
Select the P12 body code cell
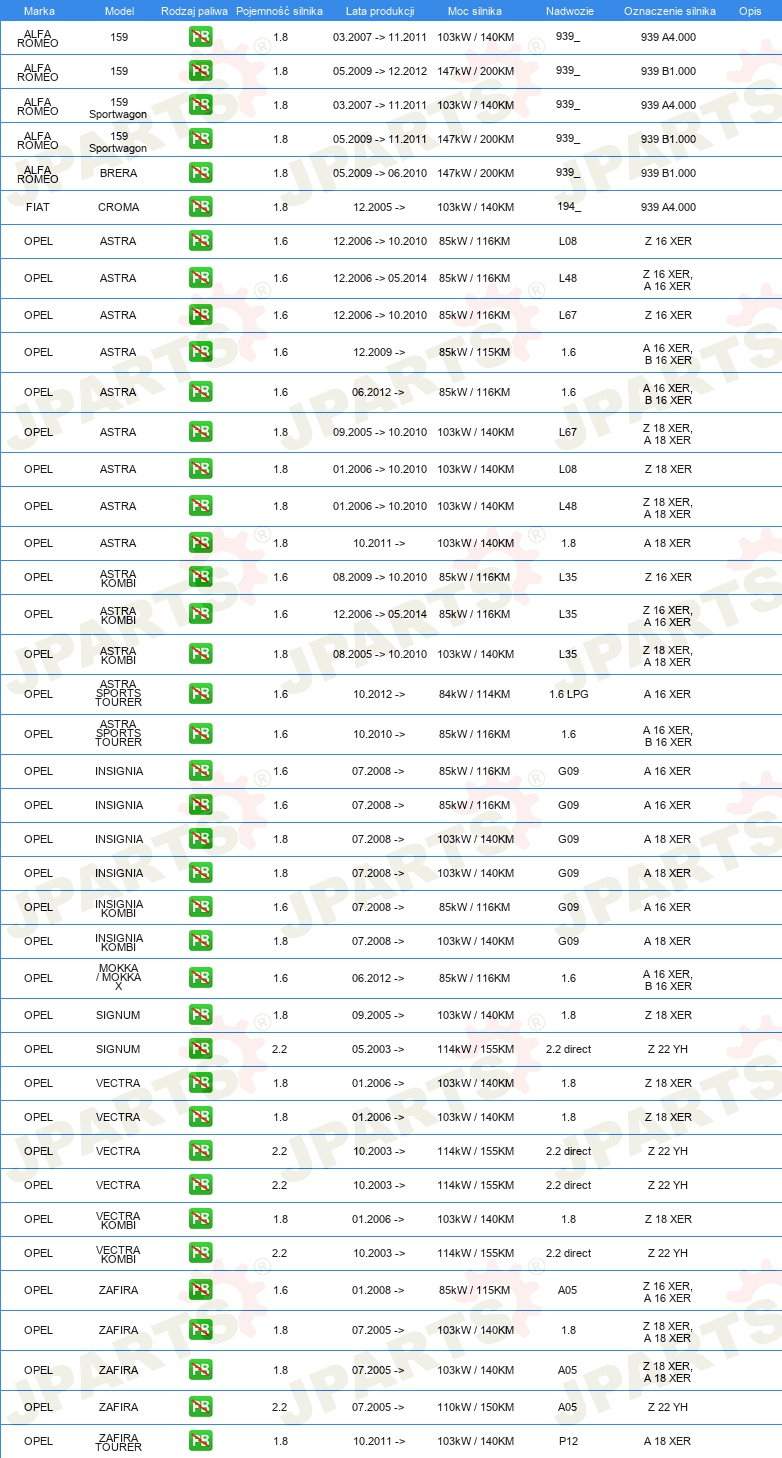click(568, 1441)
